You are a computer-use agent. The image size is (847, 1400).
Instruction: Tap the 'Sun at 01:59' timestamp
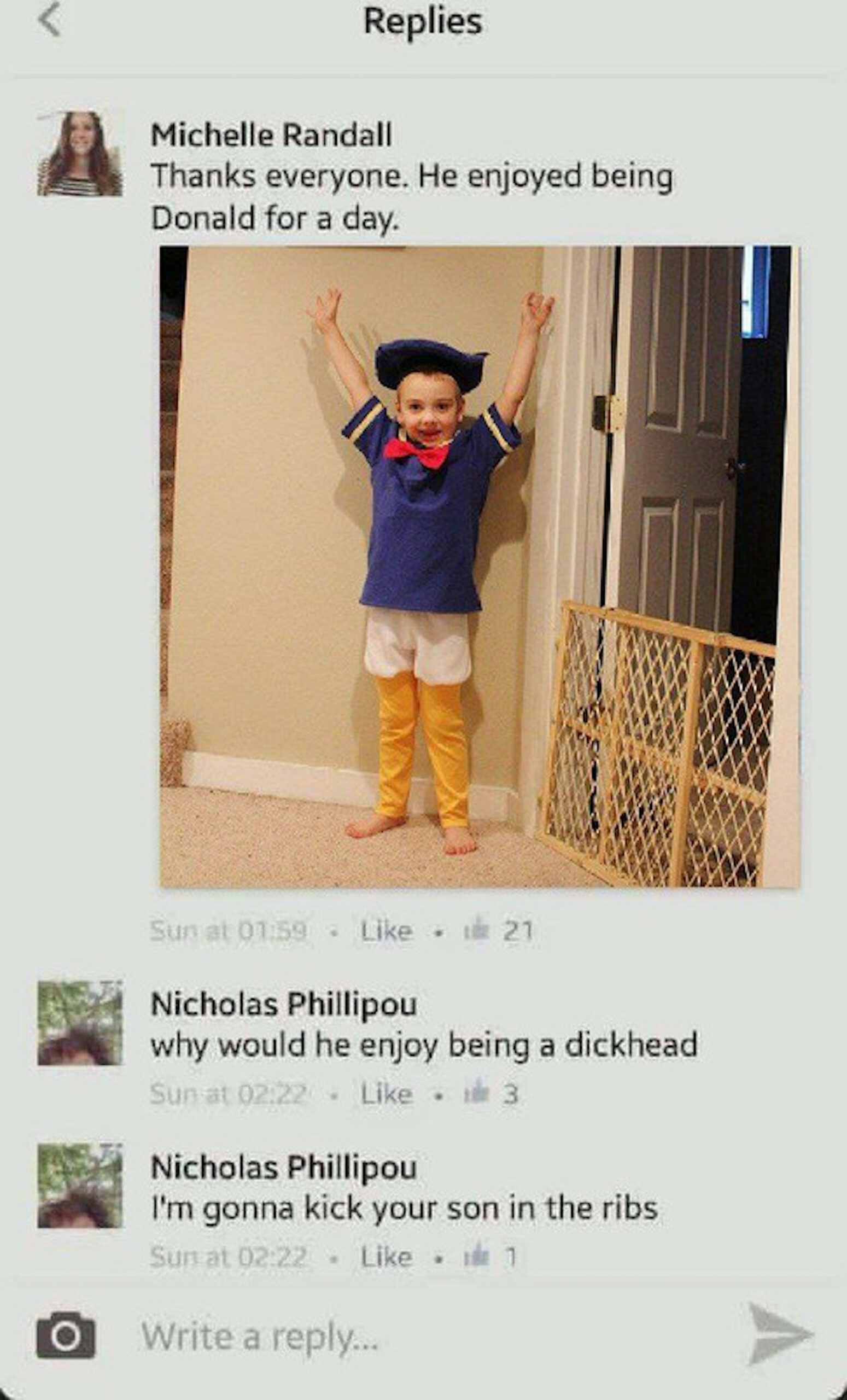229,931
